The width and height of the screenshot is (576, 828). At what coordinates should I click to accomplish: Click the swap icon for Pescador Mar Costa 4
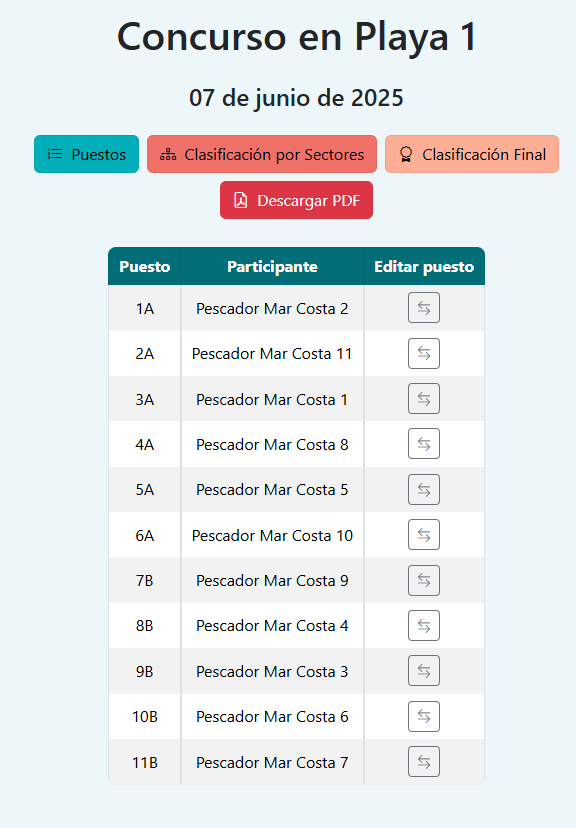click(x=423, y=625)
